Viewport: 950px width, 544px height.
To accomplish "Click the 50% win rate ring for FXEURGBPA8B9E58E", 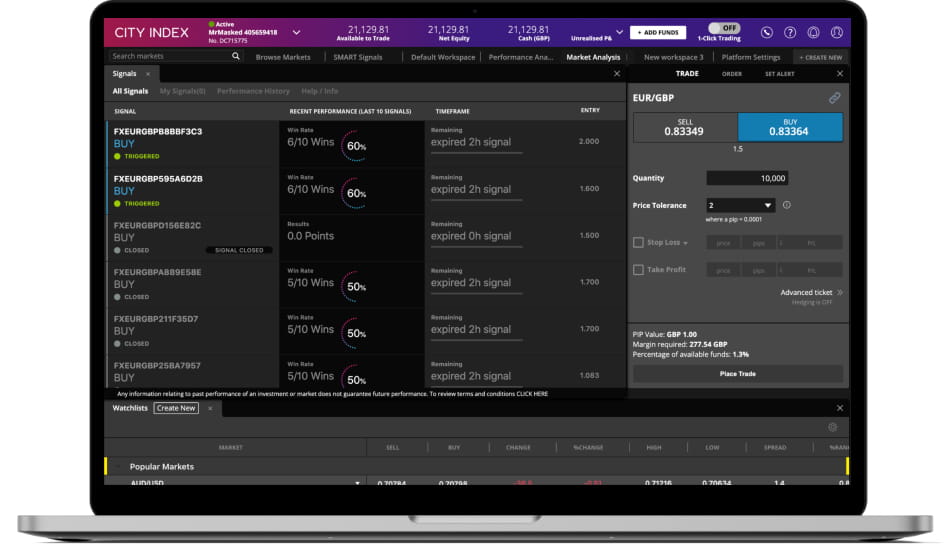I will click(x=356, y=287).
